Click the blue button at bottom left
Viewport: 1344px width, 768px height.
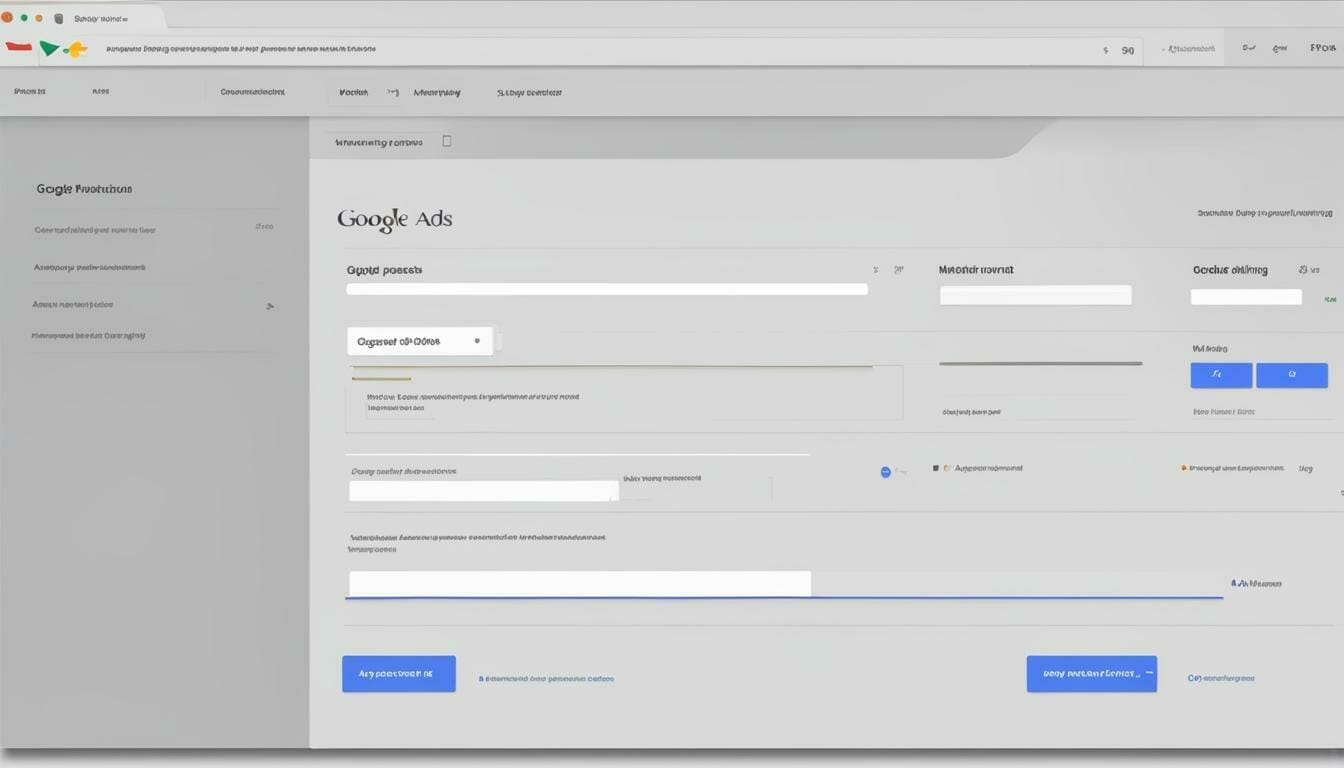click(x=398, y=674)
